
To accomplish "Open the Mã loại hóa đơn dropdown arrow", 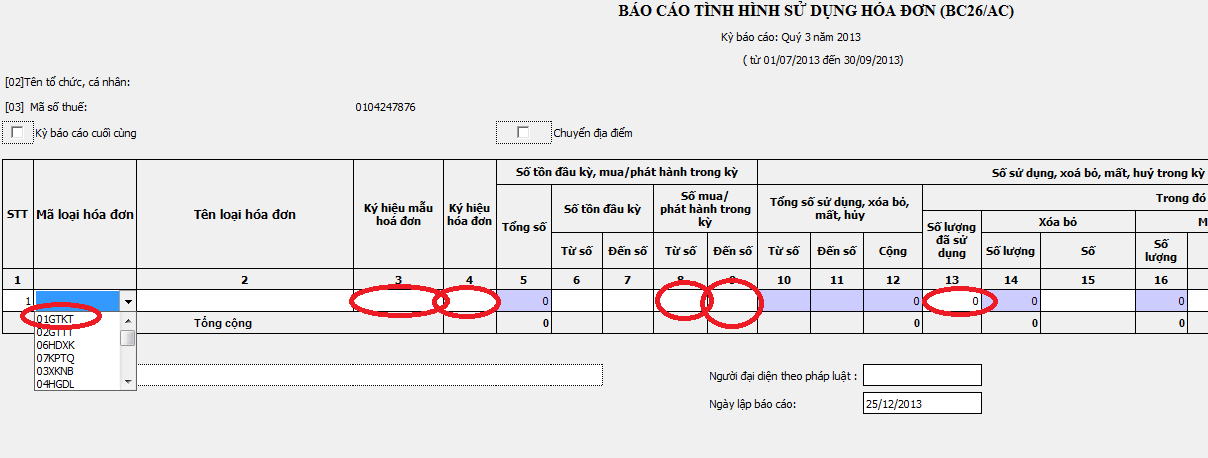I will pyautogui.click(x=128, y=301).
